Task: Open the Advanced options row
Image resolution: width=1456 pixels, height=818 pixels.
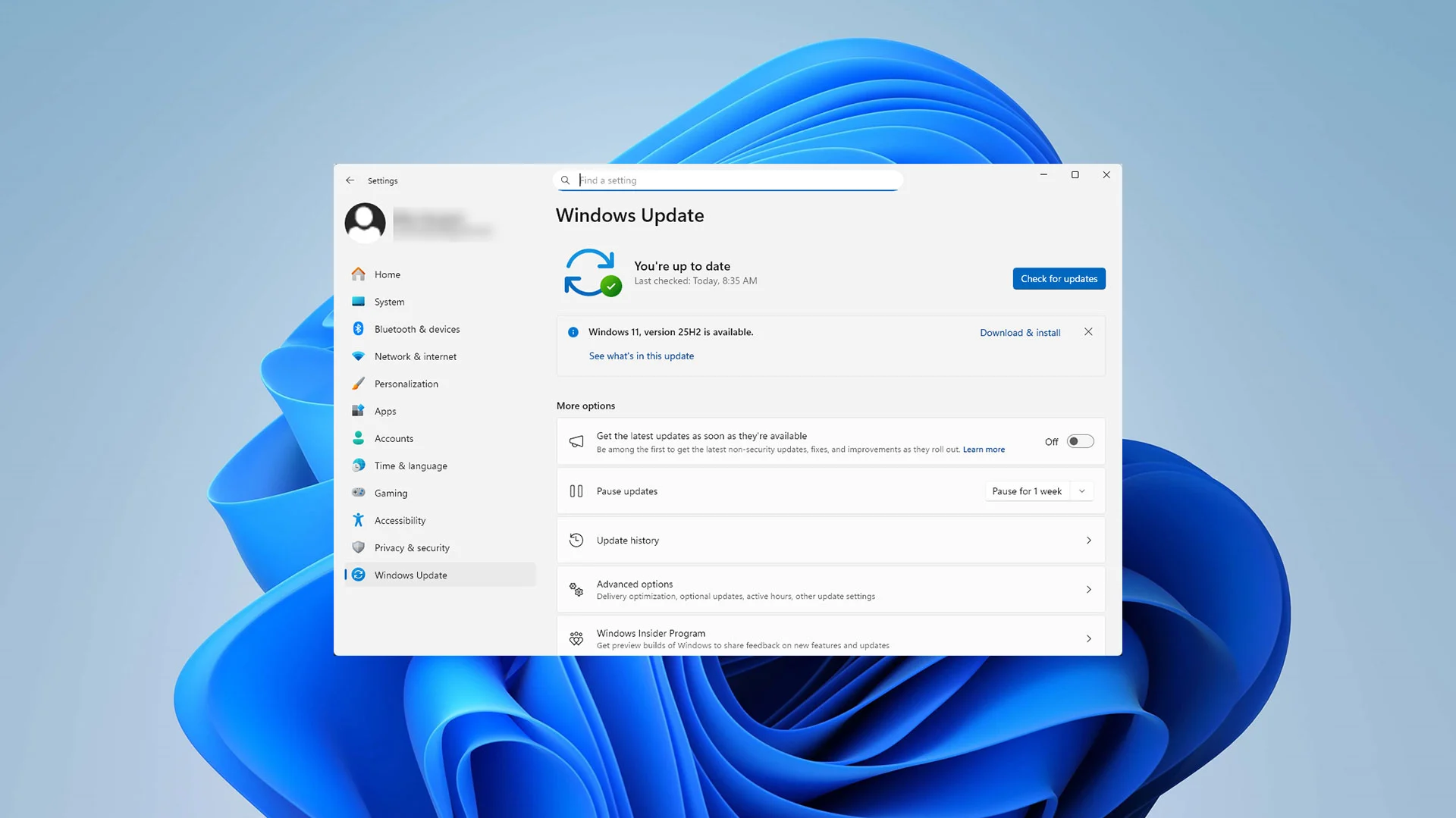Action: point(831,590)
